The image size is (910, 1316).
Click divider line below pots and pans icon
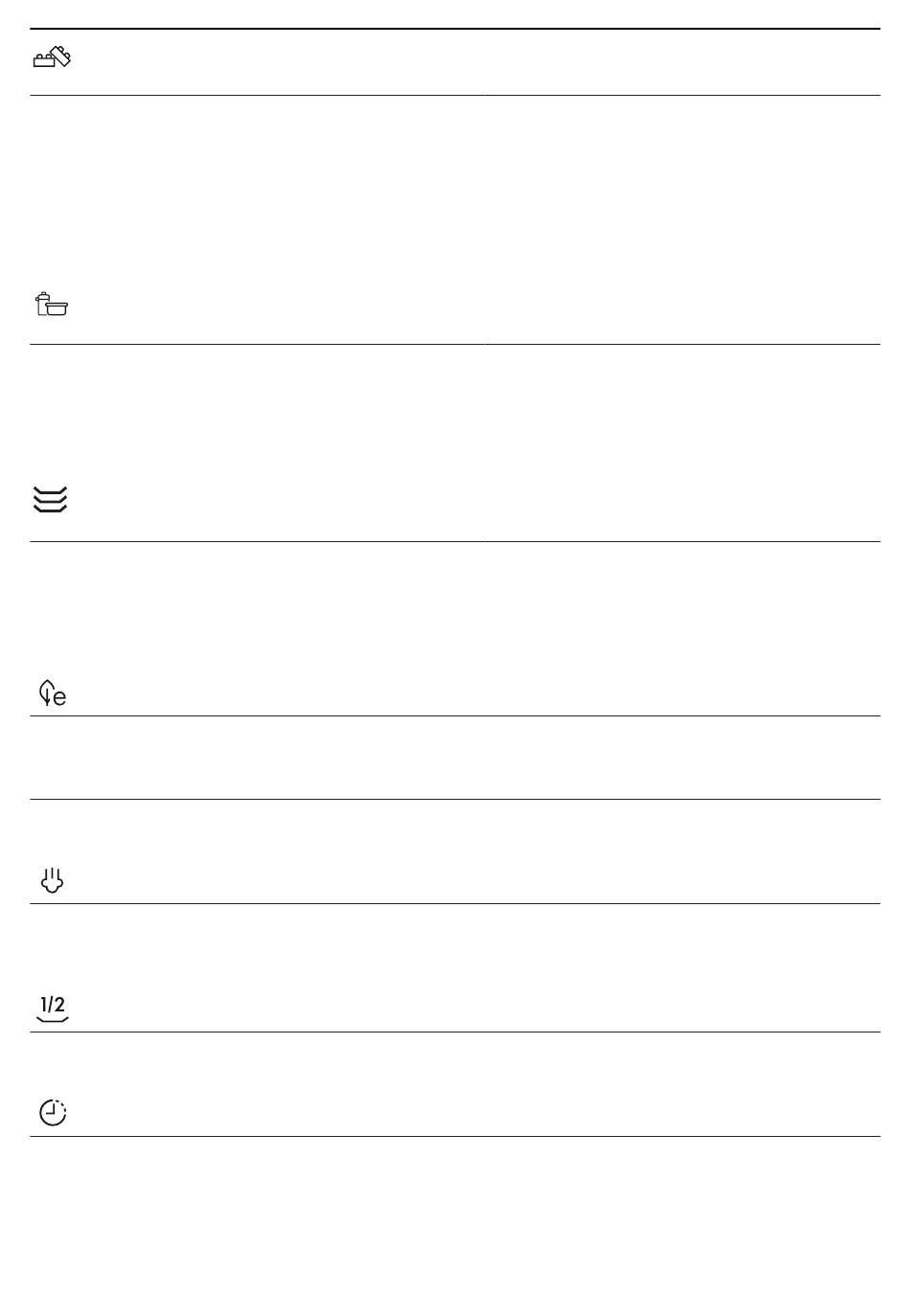pos(455,344)
